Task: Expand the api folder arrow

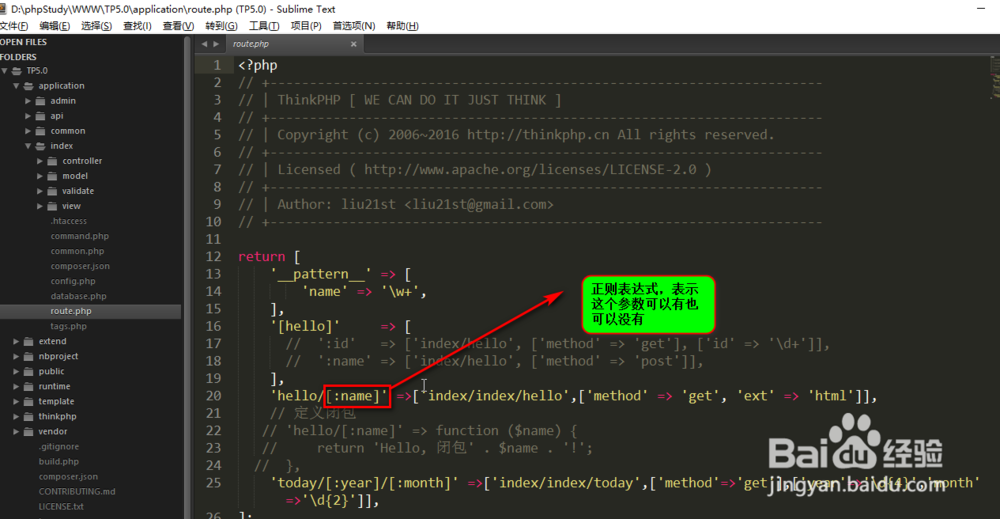Action: pyautogui.click(x=28, y=116)
